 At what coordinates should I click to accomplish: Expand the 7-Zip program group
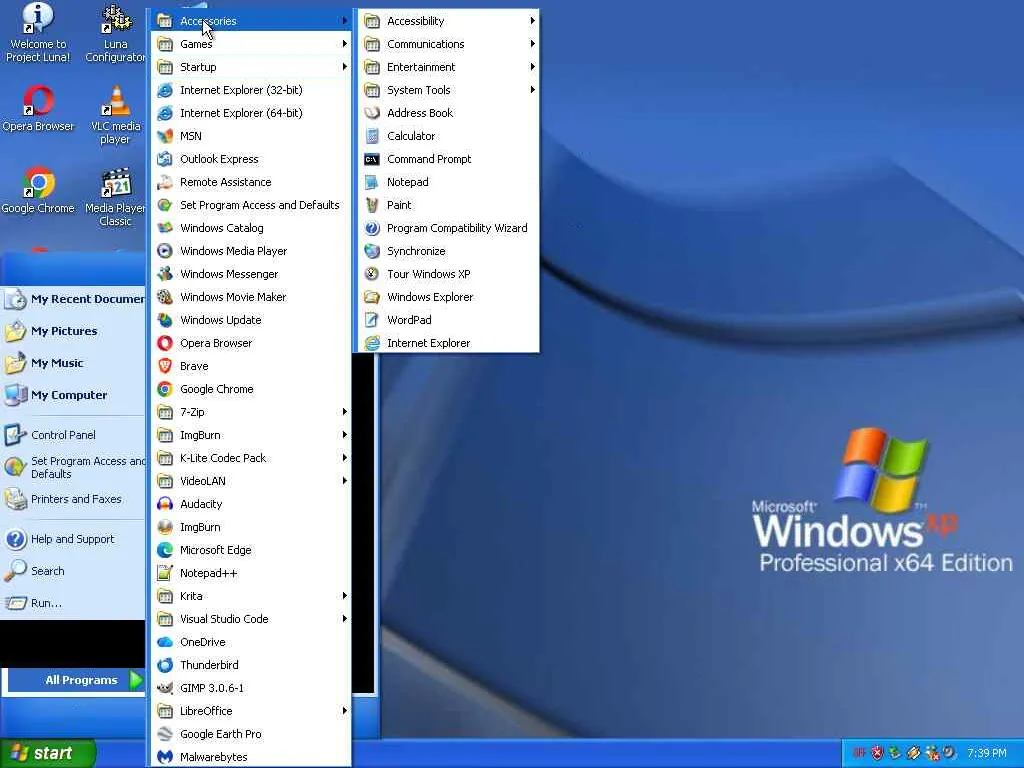tap(251, 412)
